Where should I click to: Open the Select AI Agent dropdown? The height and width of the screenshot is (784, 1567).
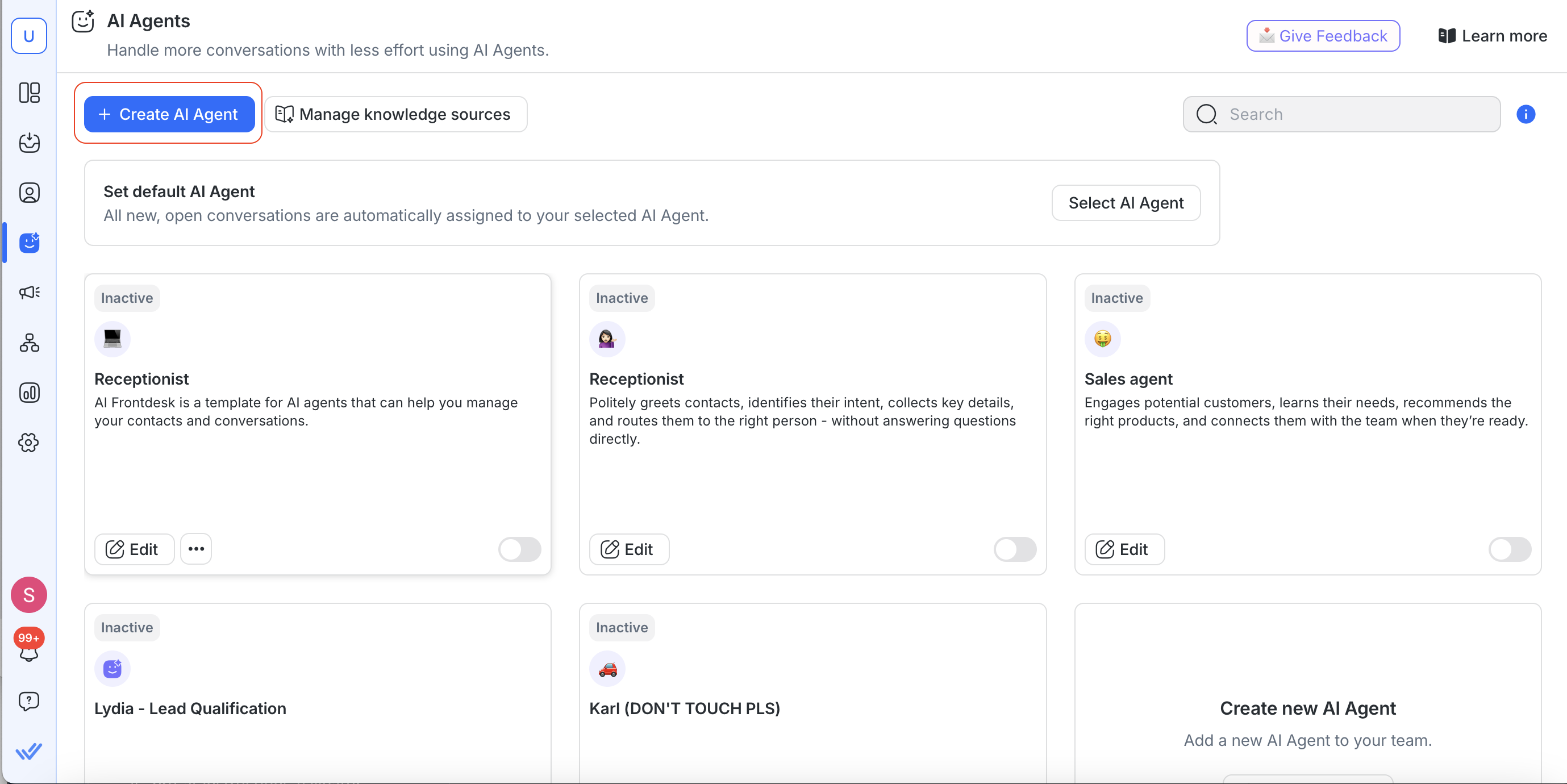coord(1126,203)
